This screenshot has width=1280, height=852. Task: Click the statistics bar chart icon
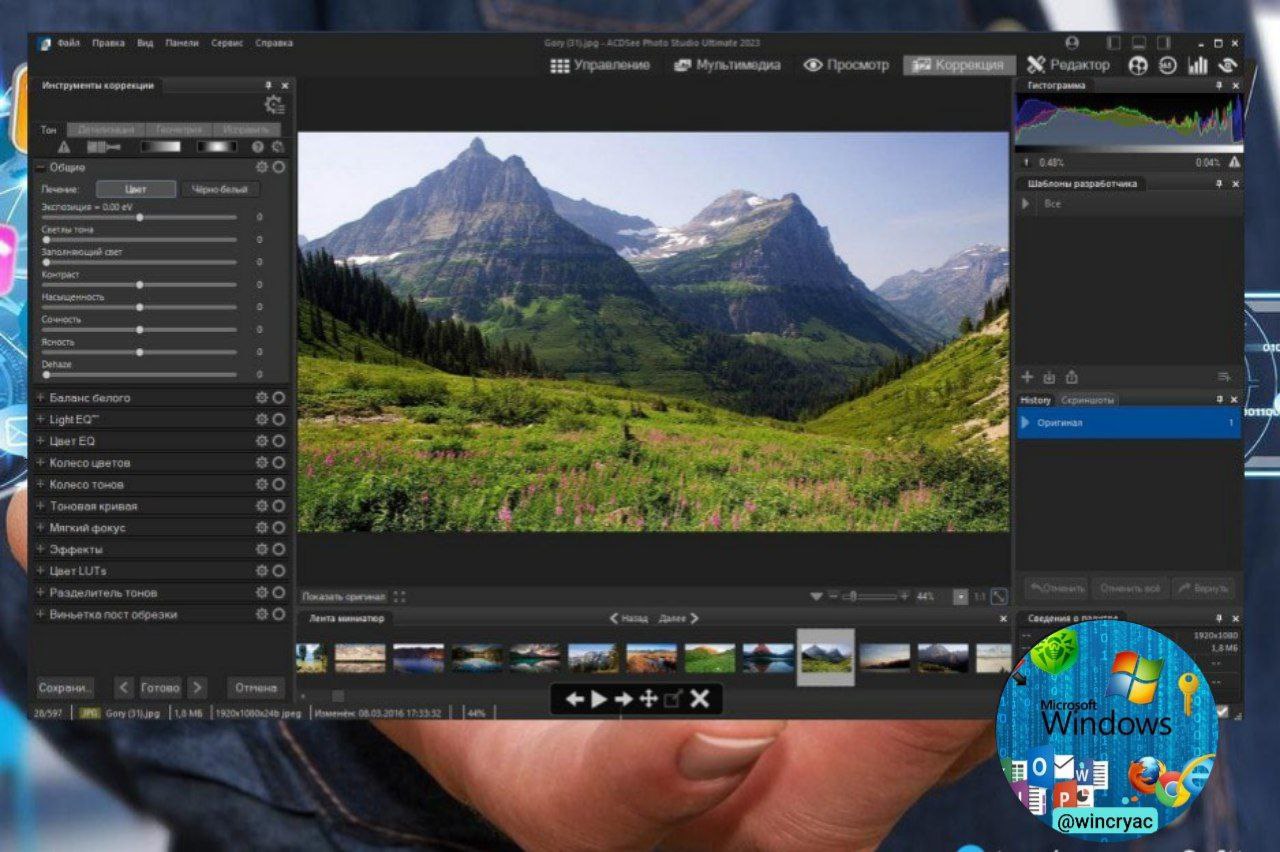click(1198, 65)
